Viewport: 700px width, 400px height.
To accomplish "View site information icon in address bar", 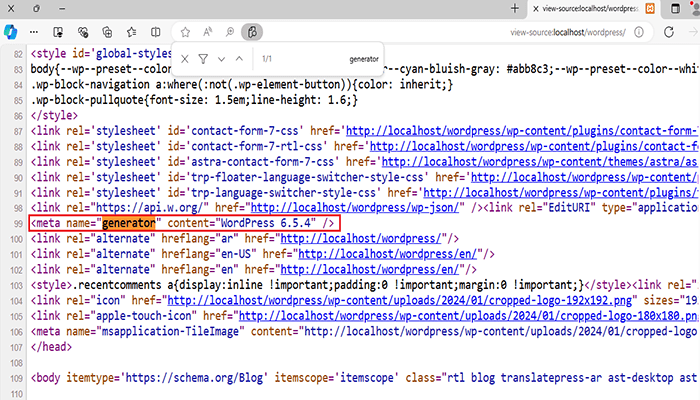I will [639, 32].
